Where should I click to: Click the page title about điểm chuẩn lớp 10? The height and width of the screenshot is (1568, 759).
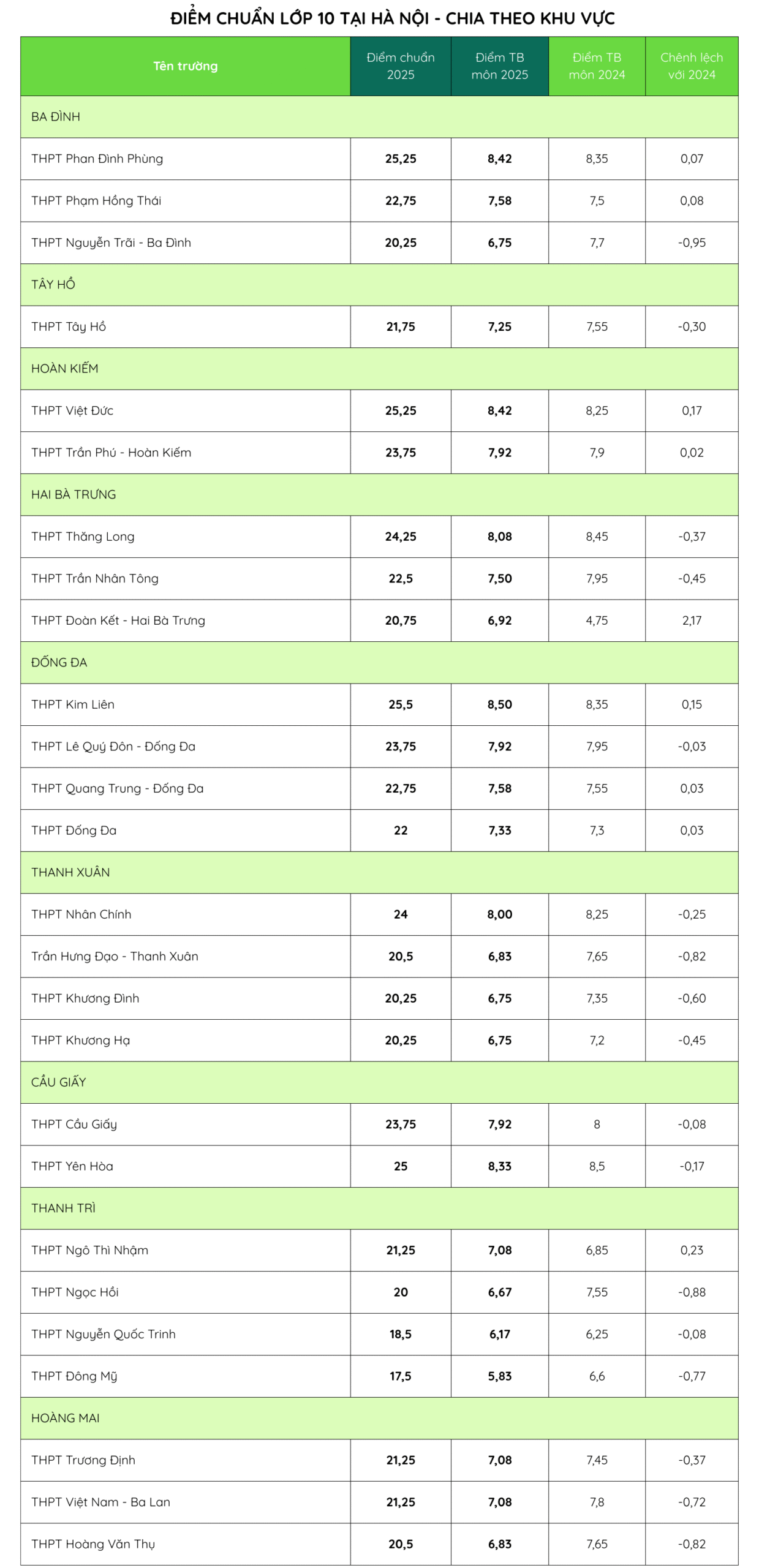392,18
